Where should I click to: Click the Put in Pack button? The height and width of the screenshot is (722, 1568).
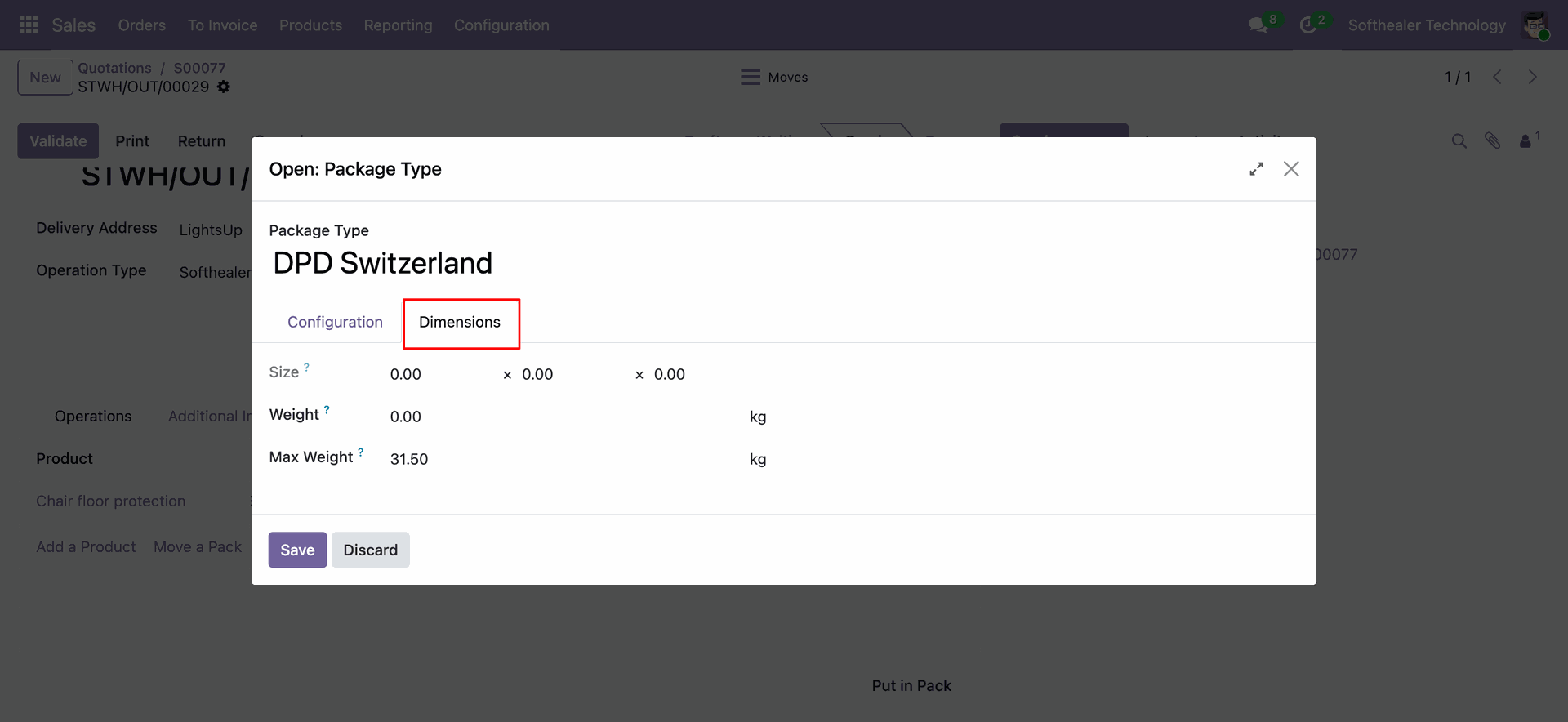pos(911,686)
